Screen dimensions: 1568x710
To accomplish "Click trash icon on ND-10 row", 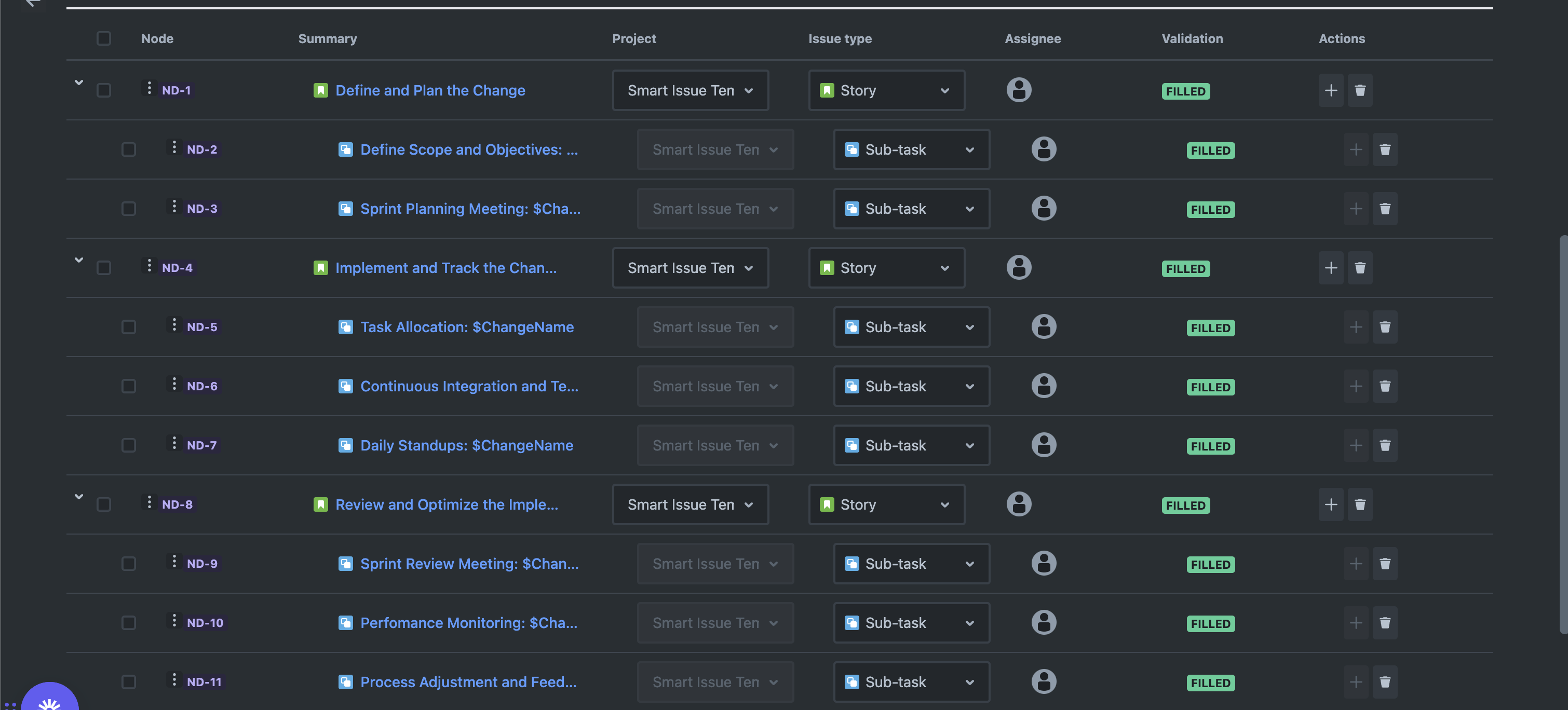I will [x=1385, y=623].
